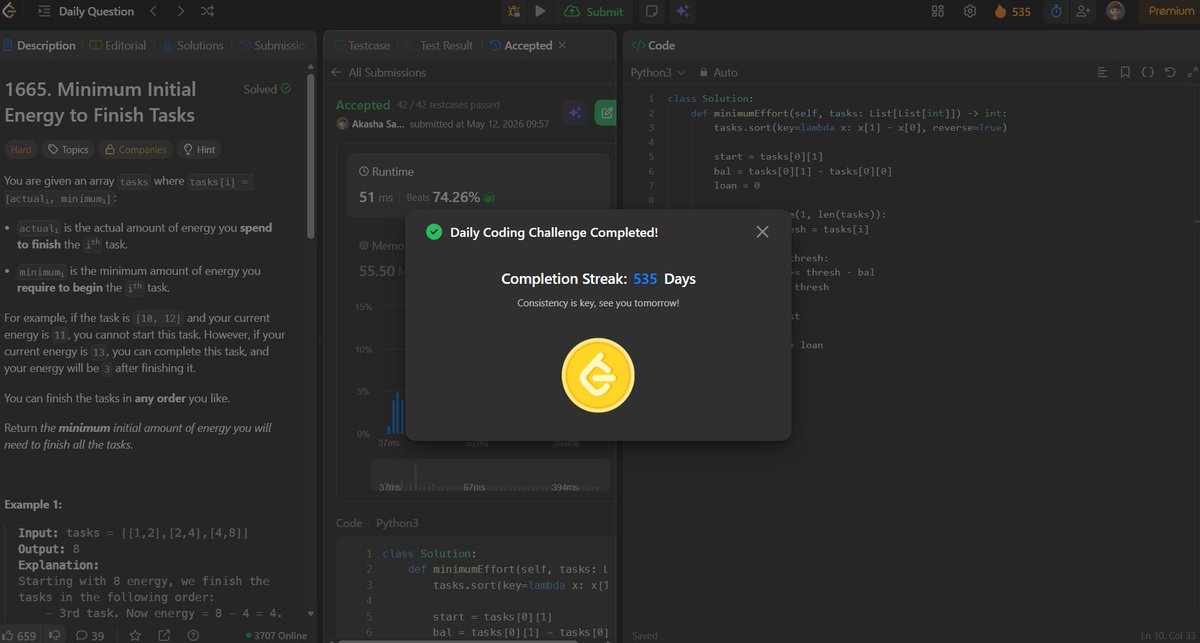Image resolution: width=1200 pixels, height=643 pixels.
Task: Click the Beats 74.26% value
Action: click(456, 197)
